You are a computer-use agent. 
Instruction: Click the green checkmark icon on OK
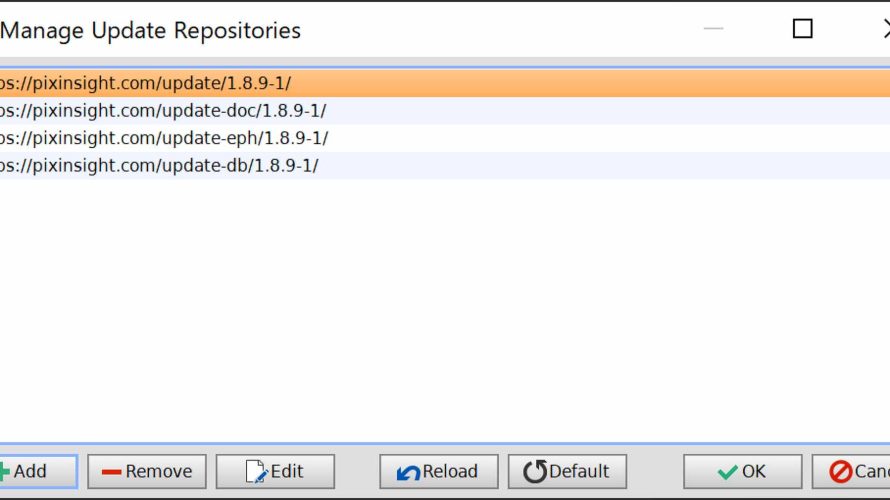pos(727,472)
